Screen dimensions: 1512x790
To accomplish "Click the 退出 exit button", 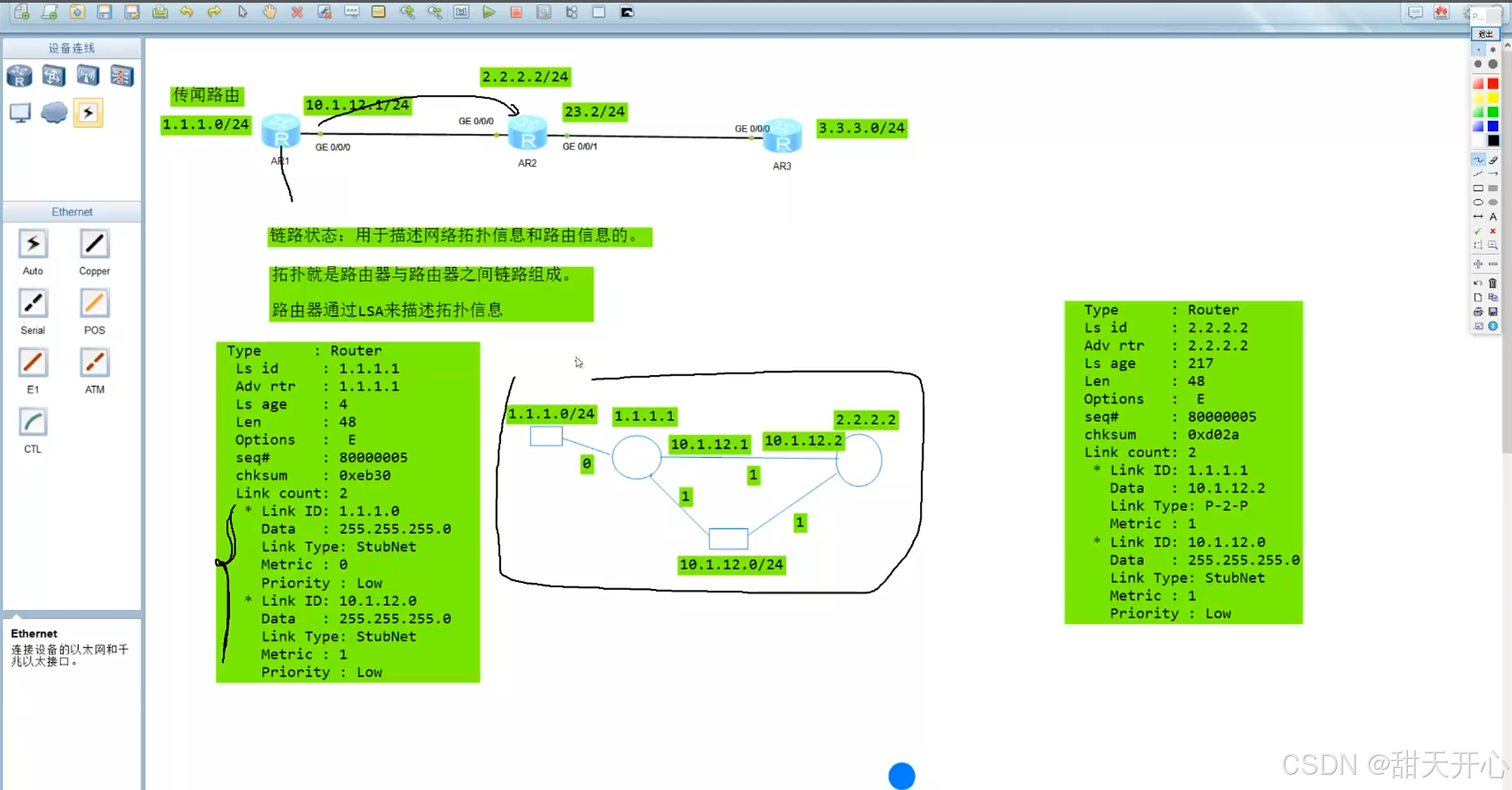I will tap(1486, 34).
